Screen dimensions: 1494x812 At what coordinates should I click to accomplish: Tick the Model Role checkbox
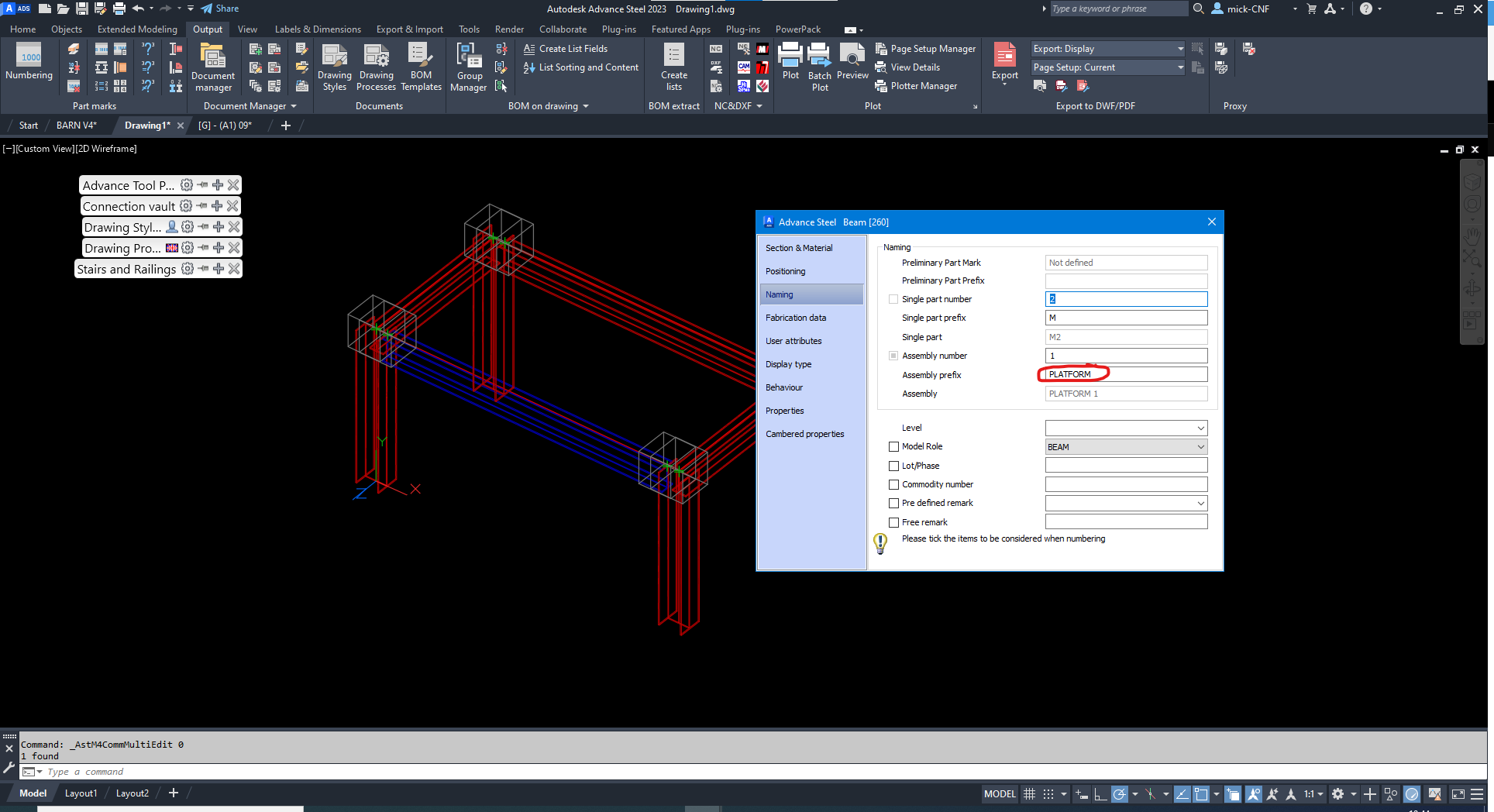(x=893, y=446)
